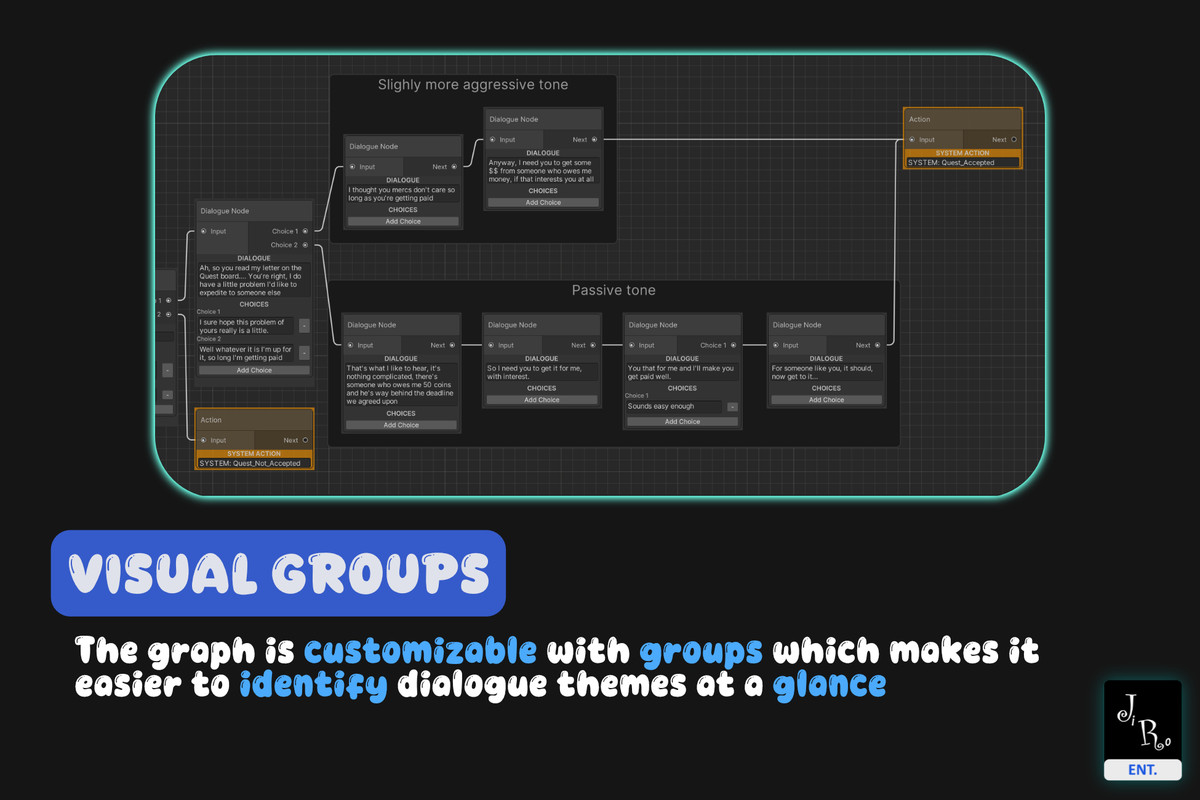Click the SYSTEM: Quest_Accepted text field
The image size is (1200, 800).
coord(963,161)
